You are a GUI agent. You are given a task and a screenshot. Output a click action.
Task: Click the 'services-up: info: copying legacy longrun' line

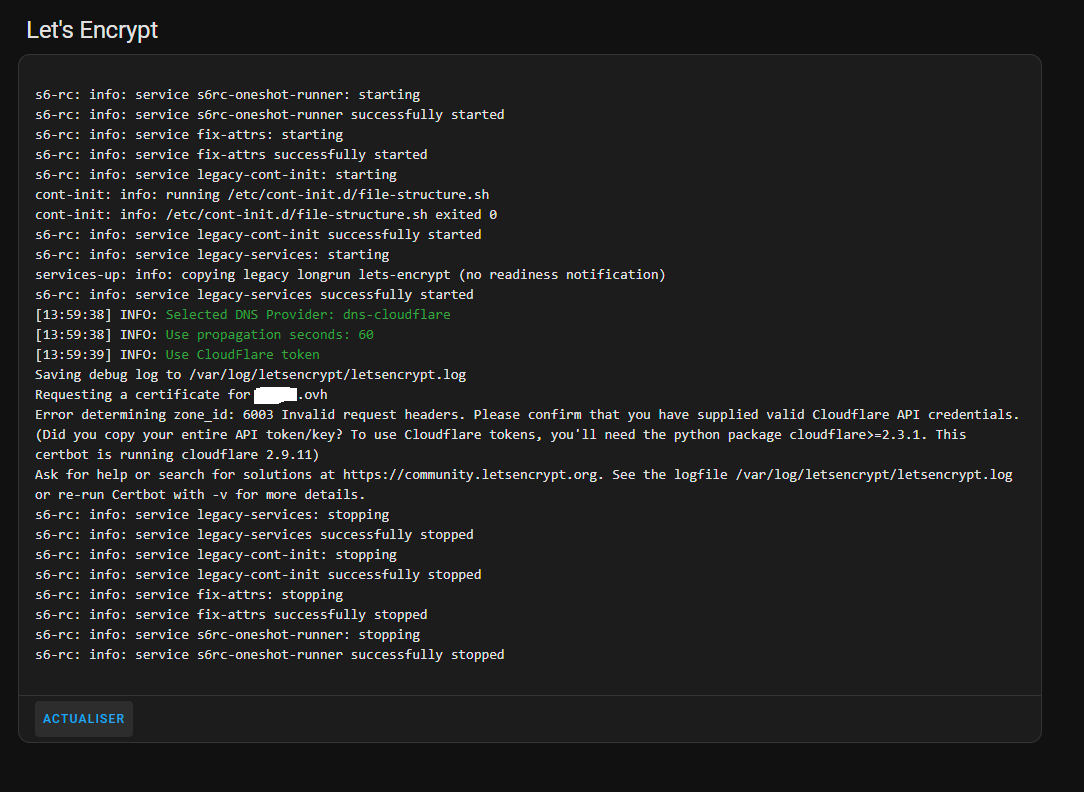350,274
